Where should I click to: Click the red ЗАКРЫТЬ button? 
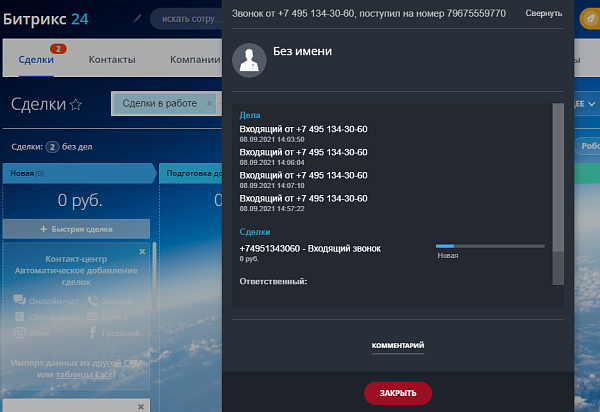point(398,393)
